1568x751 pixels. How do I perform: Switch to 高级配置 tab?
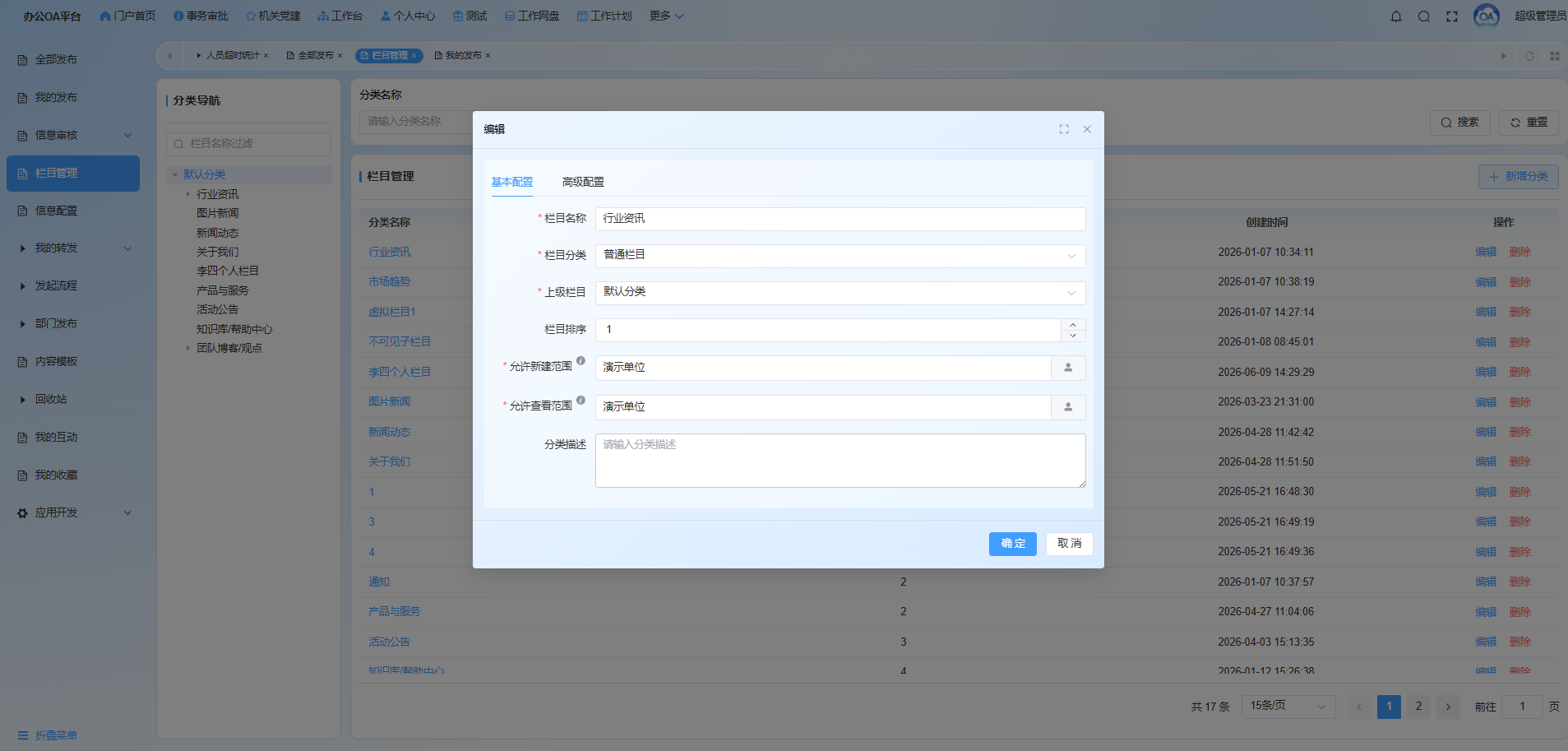[583, 182]
